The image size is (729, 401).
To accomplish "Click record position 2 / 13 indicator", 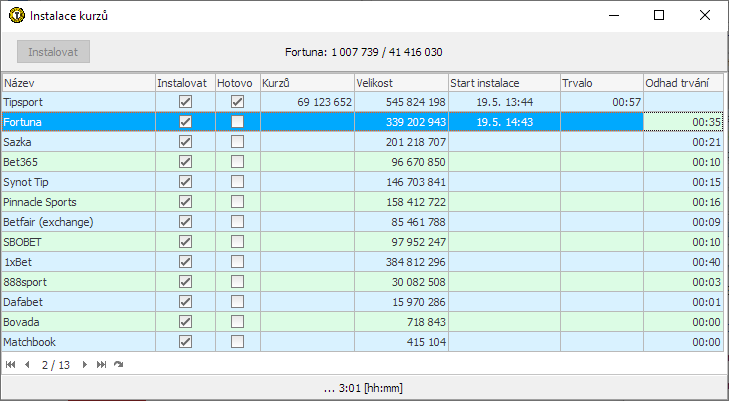I will [x=56, y=365].
